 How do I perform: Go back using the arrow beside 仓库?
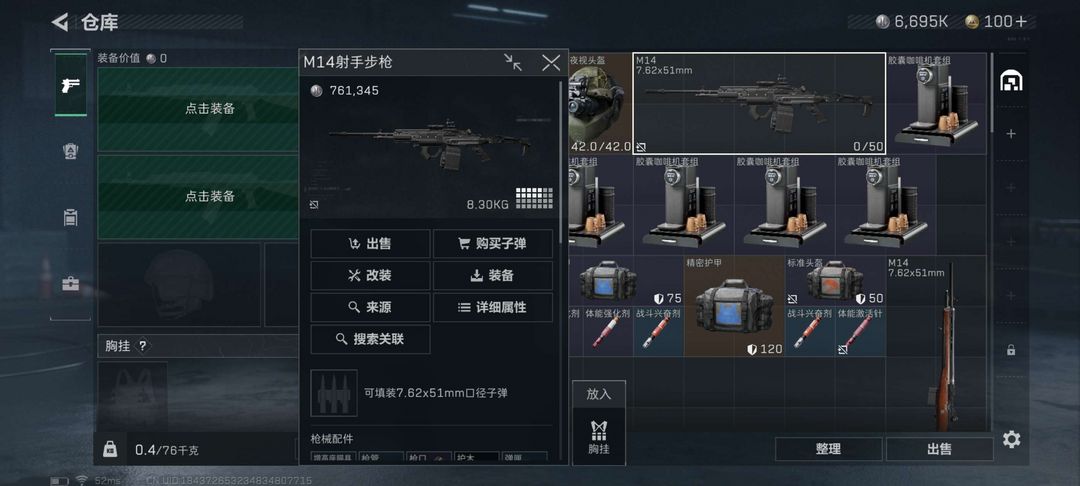pos(60,22)
